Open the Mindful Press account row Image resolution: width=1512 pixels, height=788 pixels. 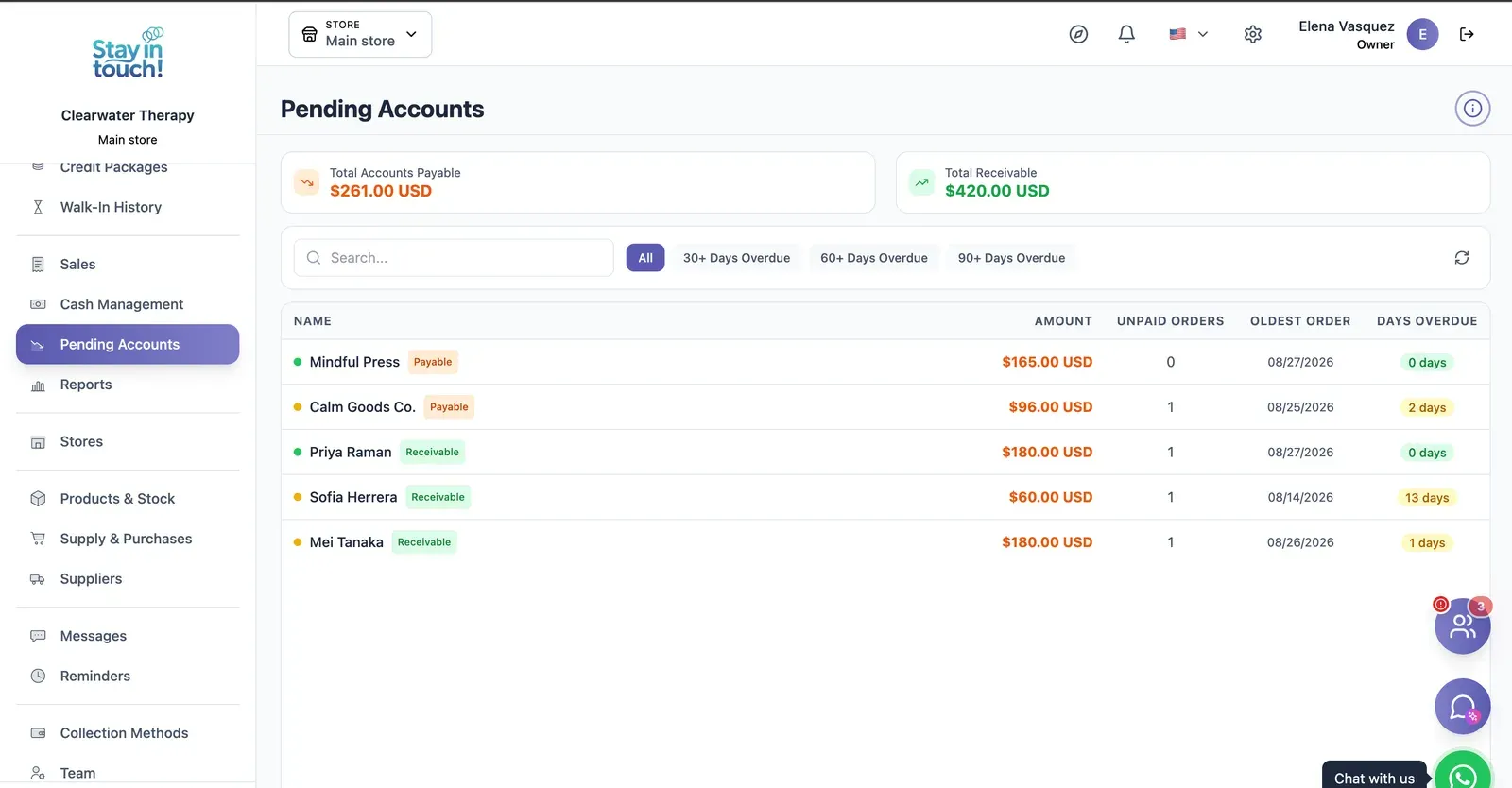[885, 362]
